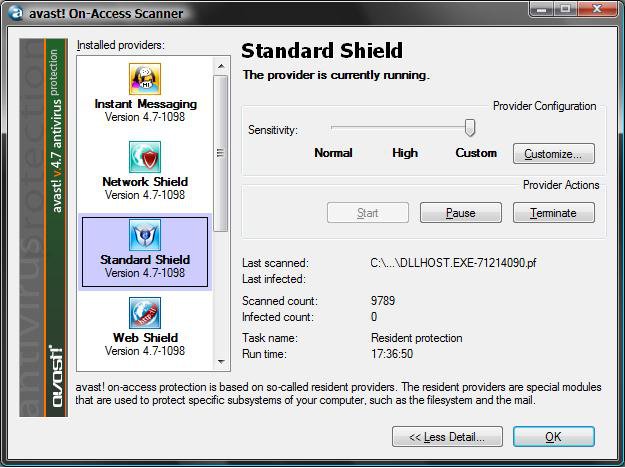Confirm with the OK button
625x468 pixels.
(554, 437)
